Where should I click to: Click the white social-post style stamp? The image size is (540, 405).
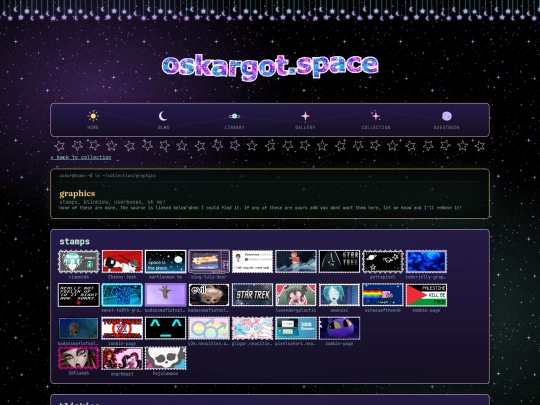(x=252, y=262)
